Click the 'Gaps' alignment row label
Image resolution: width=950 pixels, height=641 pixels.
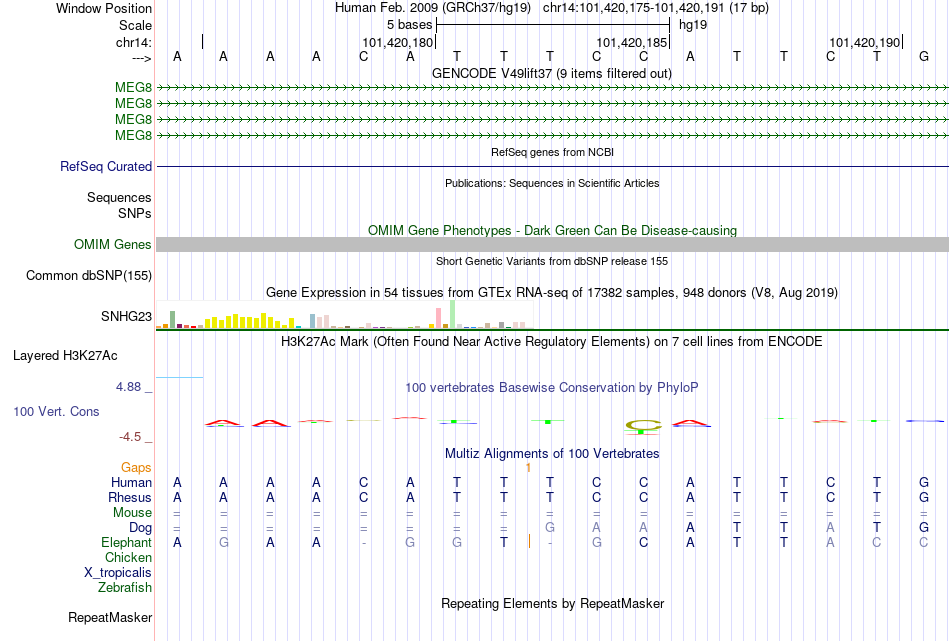click(x=136, y=467)
